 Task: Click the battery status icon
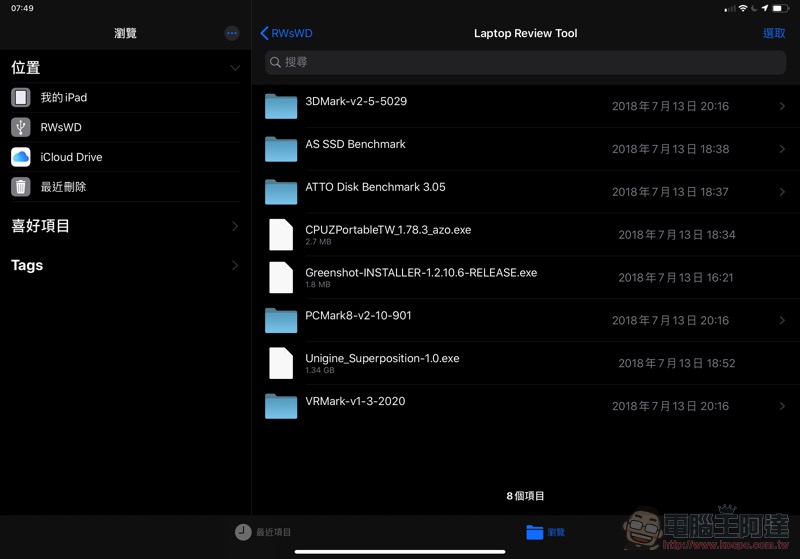(781, 8)
